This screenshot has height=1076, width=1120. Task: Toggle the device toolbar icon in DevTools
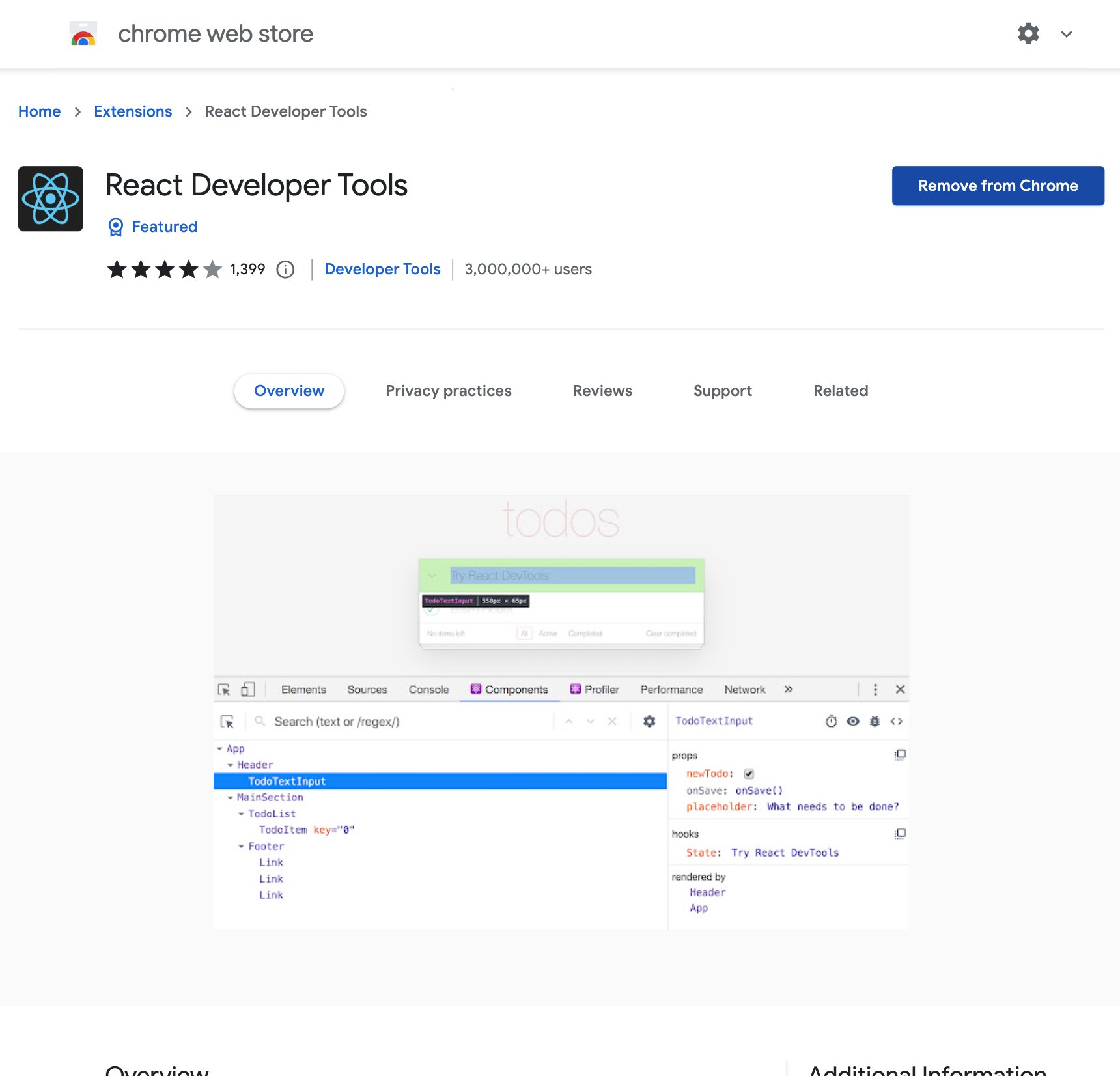click(x=248, y=688)
